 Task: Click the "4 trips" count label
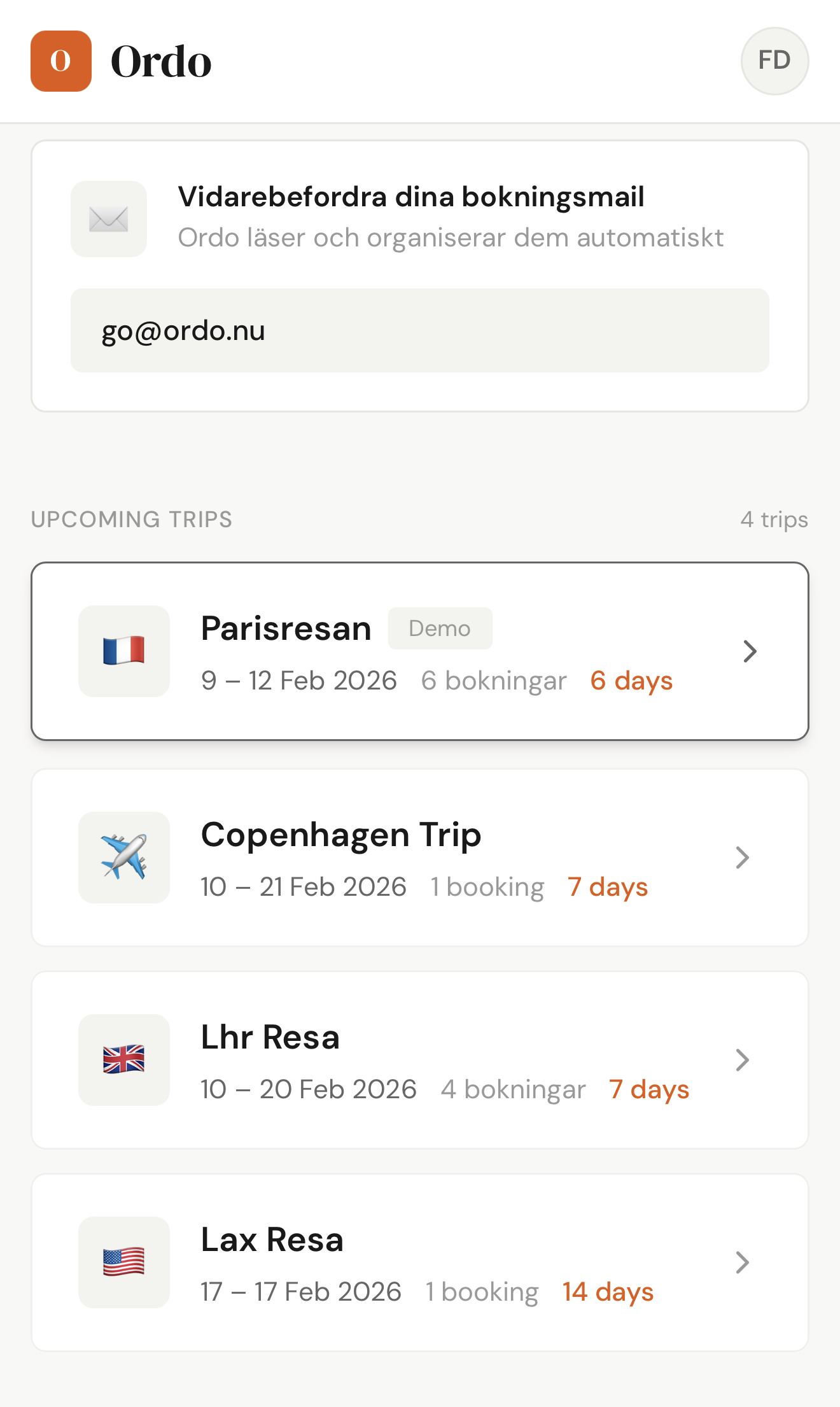tap(774, 520)
